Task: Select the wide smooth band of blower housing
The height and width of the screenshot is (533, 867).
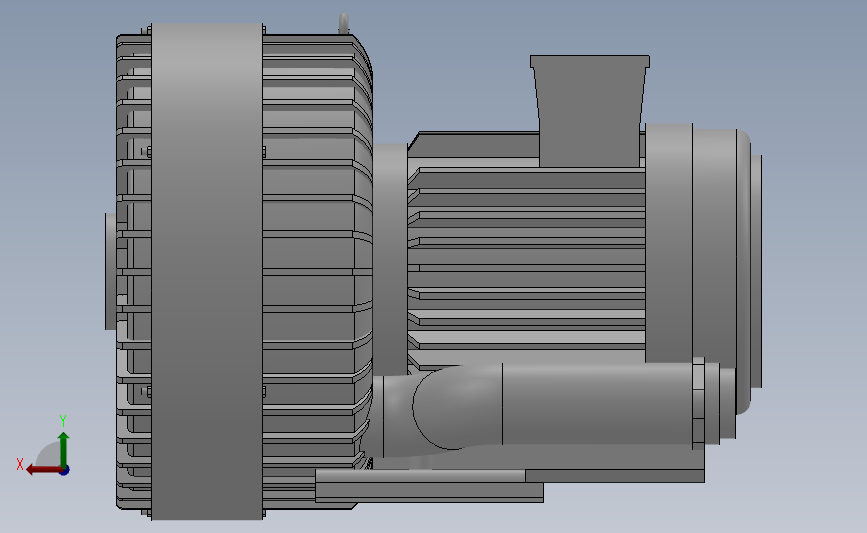Action: 207,271
